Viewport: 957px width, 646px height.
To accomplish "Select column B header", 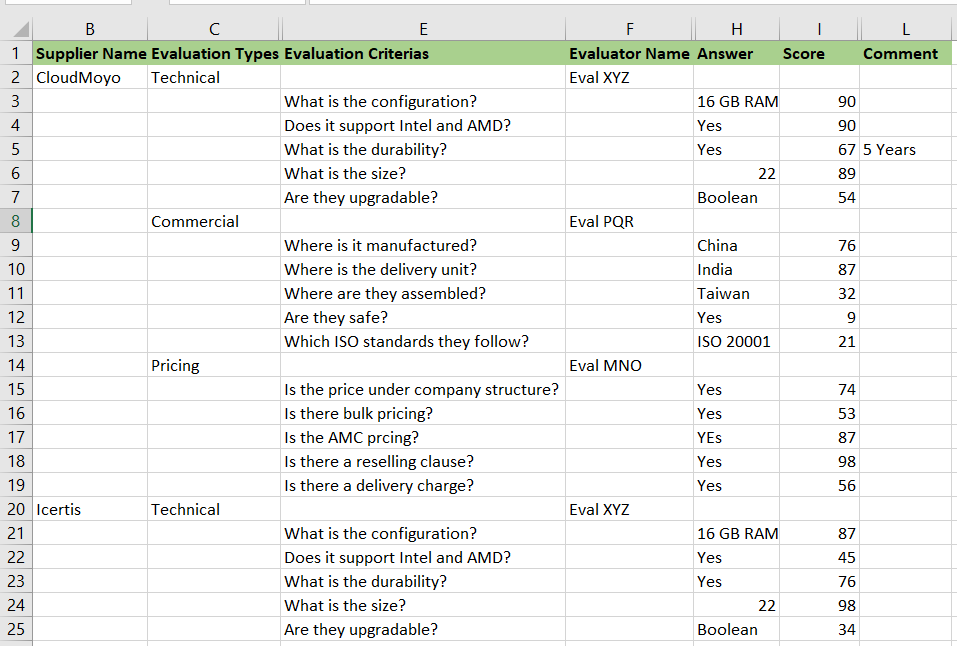I will coord(90,30).
